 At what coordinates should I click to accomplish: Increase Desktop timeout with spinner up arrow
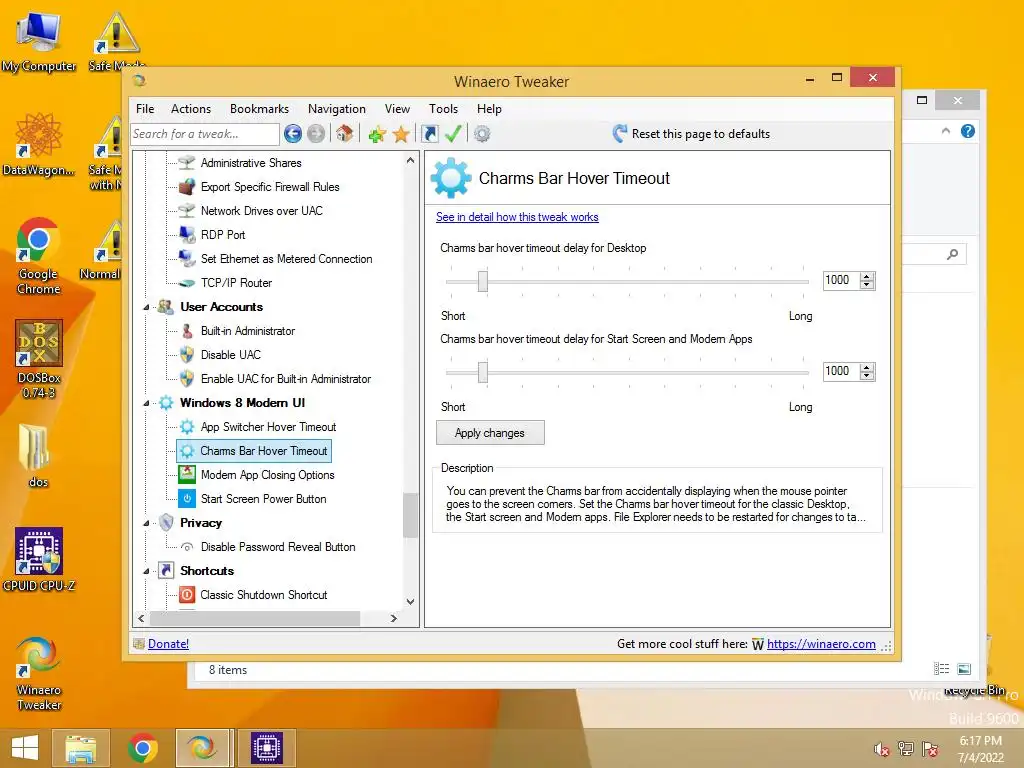(x=867, y=276)
